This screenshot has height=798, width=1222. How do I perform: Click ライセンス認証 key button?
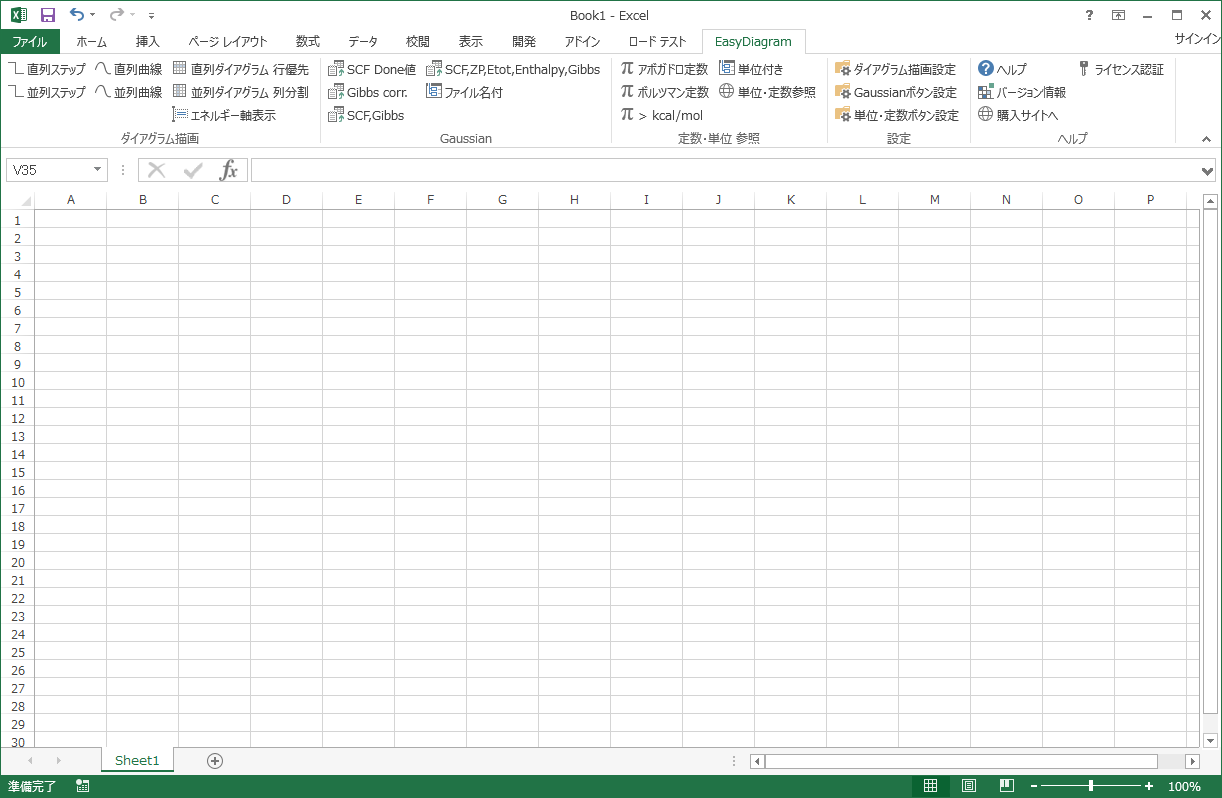(1120, 69)
